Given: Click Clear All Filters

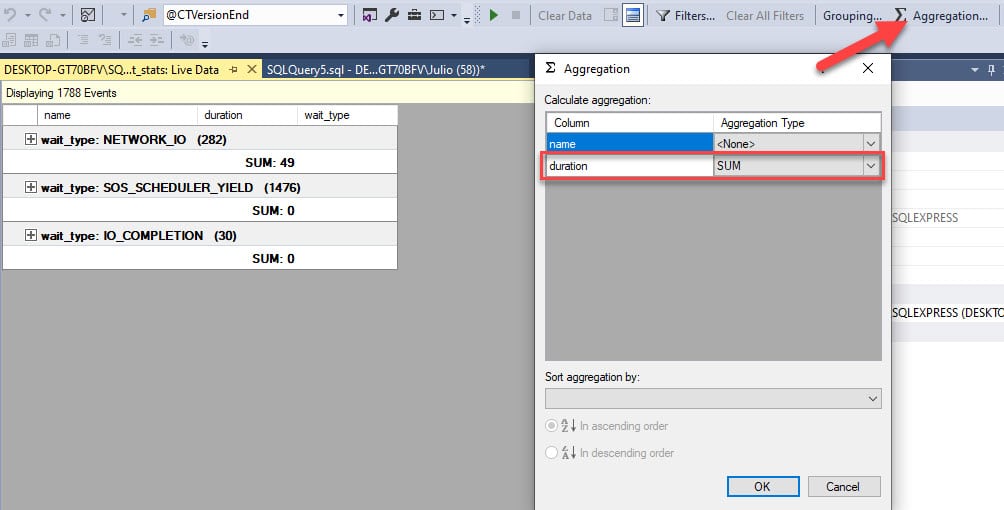Looking at the screenshot, I should coord(765,15).
